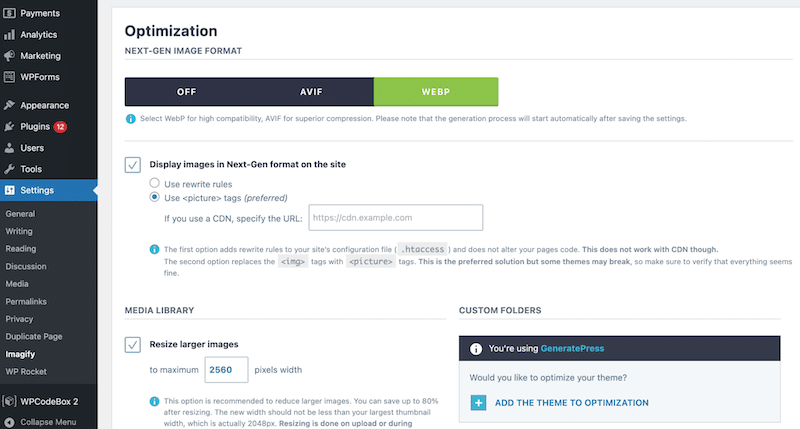Open the GeneratePress theme link
This screenshot has width=800, height=429.
(572, 348)
